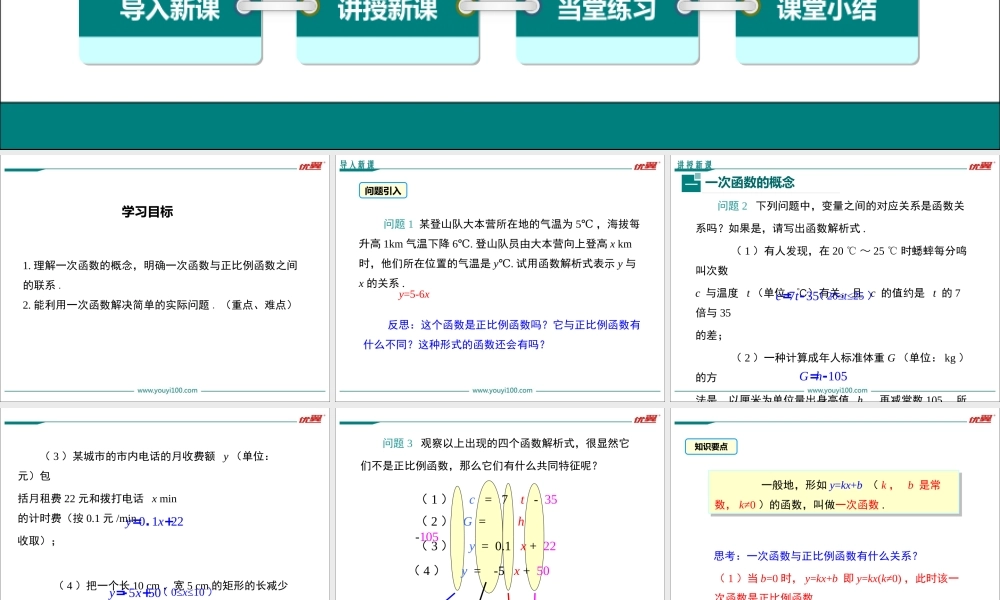
Task: Open the youyi100.com link on 学习目标 slide
Action: click(x=167, y=391)
